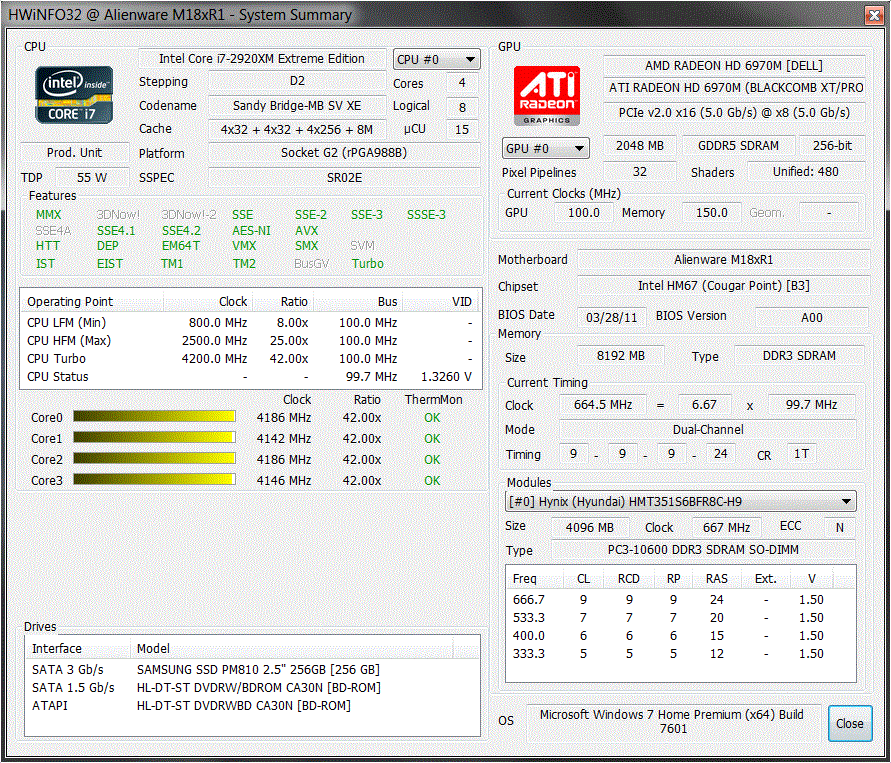Select the 666.7 frequency timing row

[x=680, y=599]
